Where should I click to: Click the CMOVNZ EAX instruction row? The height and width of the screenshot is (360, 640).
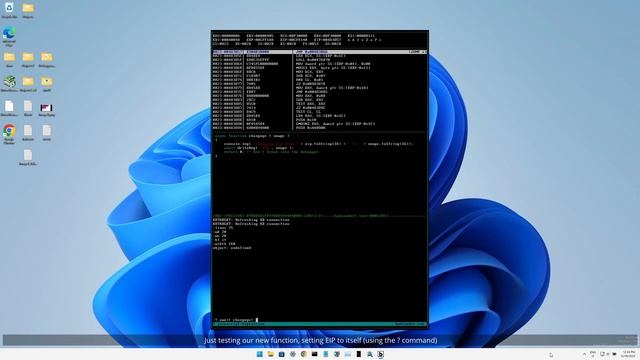point(336,124)
